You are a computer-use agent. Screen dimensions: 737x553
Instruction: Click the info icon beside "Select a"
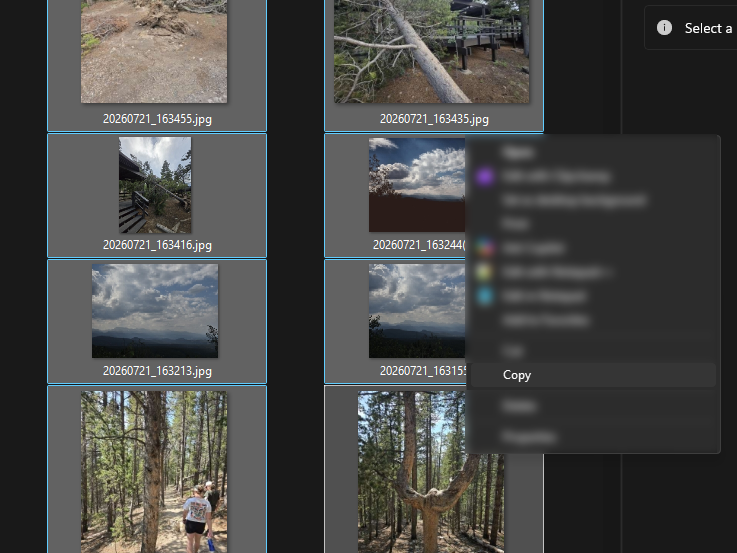click(664, 28)
